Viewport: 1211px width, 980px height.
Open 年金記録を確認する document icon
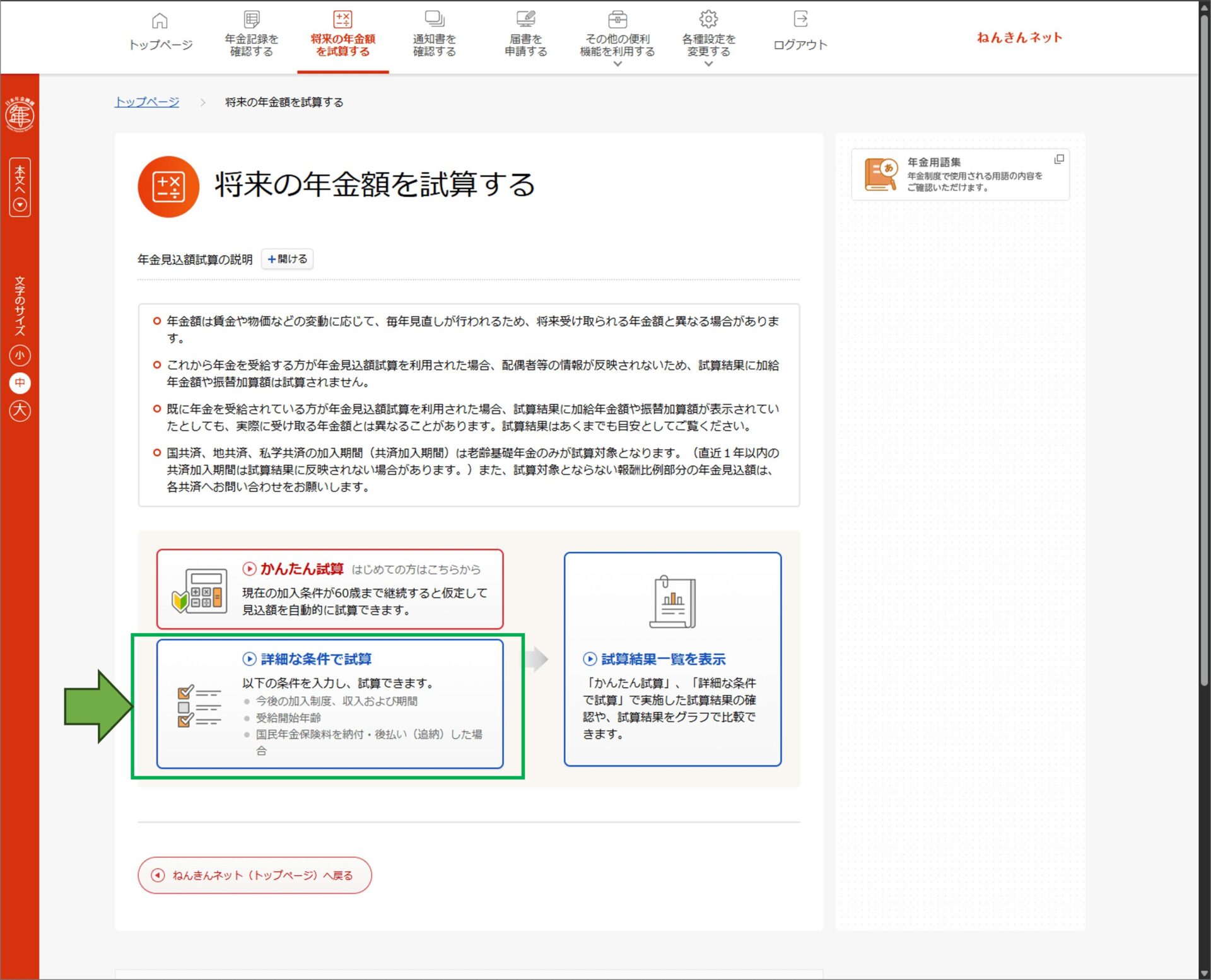pos(251,20)
